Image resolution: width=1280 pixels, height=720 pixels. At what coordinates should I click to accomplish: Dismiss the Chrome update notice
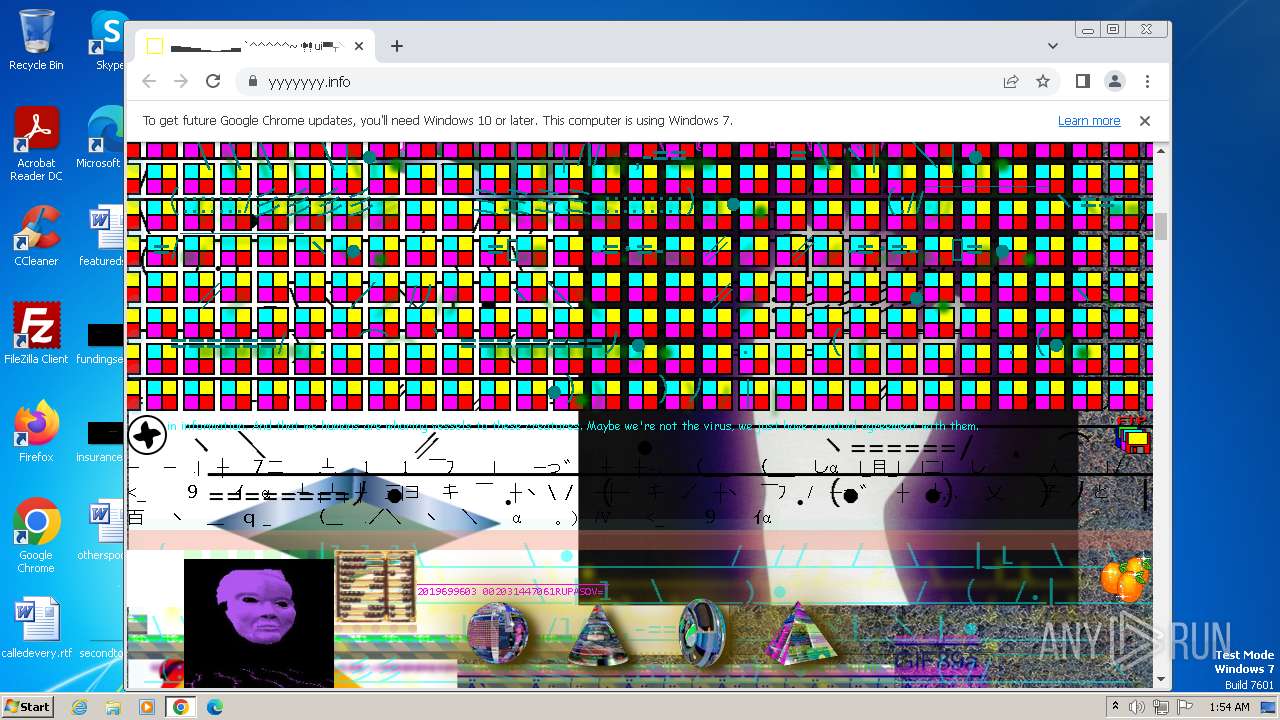(1145, 121)
